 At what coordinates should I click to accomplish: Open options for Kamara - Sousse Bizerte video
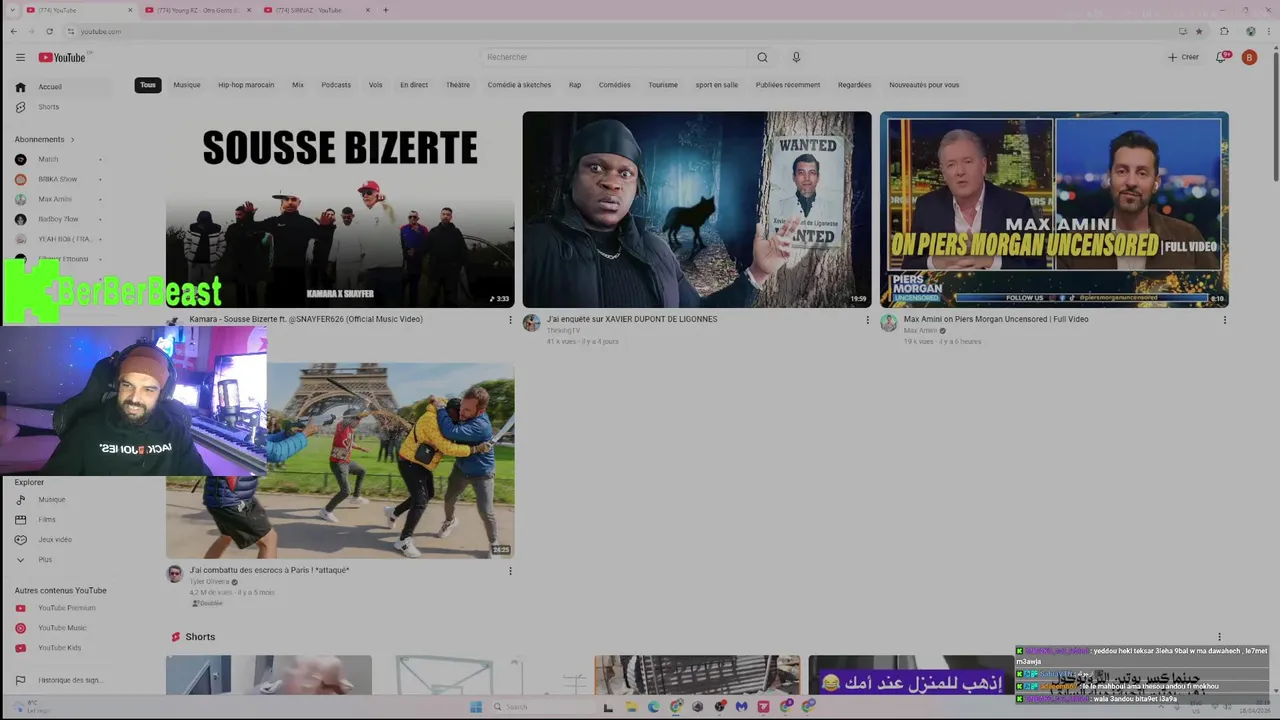click(510, 320)
